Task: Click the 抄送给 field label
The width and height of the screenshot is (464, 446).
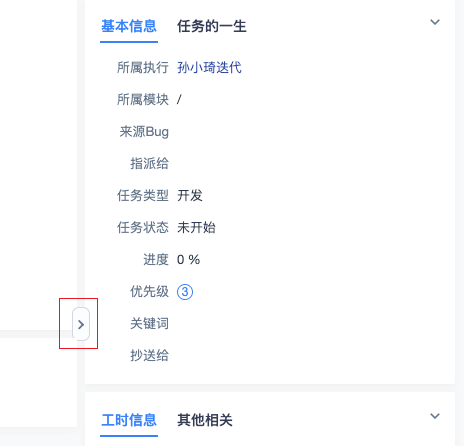Action: click(x=149, y=356)
